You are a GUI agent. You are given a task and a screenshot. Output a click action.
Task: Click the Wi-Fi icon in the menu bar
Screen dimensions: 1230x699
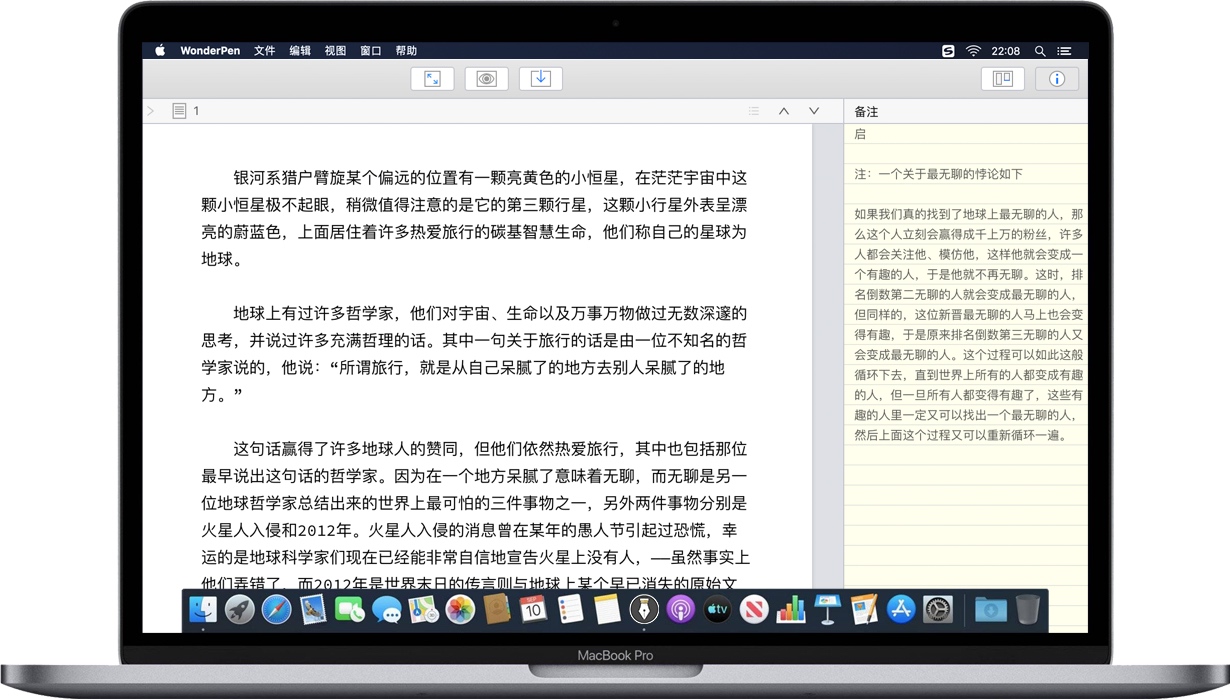pos(972,50)
